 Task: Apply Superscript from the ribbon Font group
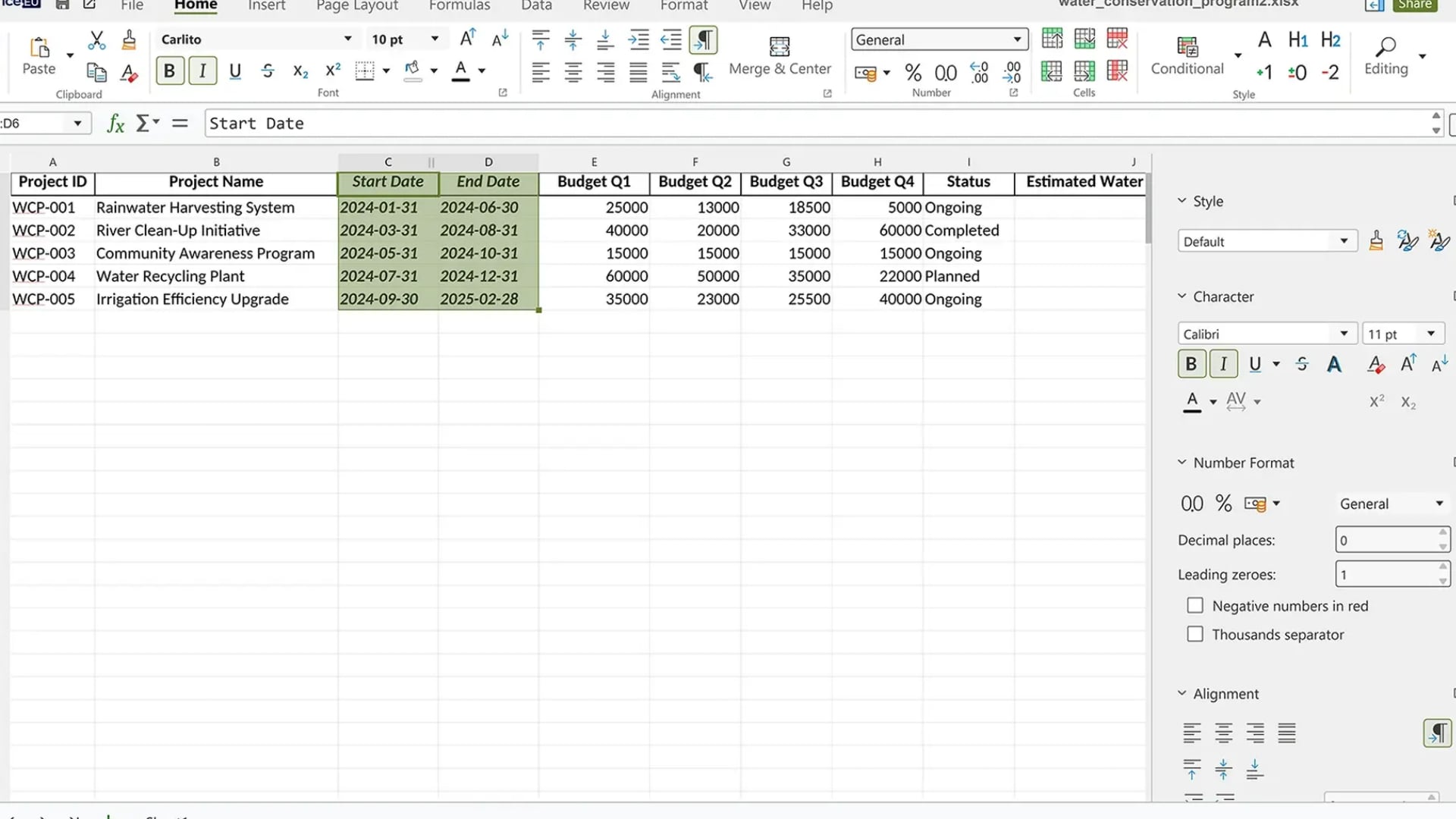(333, 71)
